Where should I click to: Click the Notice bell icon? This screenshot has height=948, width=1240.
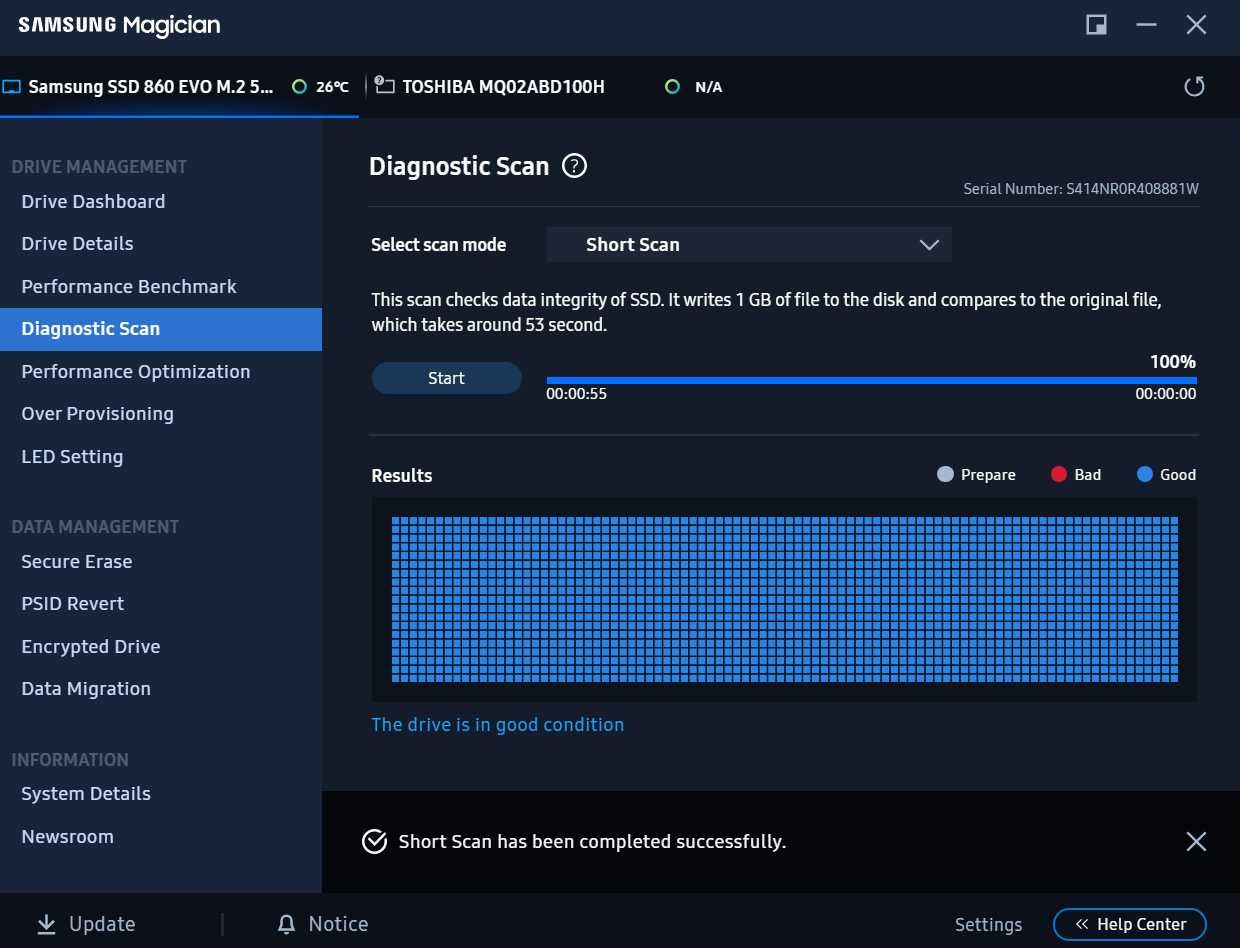pyautogui.click(x=287, y=924)
